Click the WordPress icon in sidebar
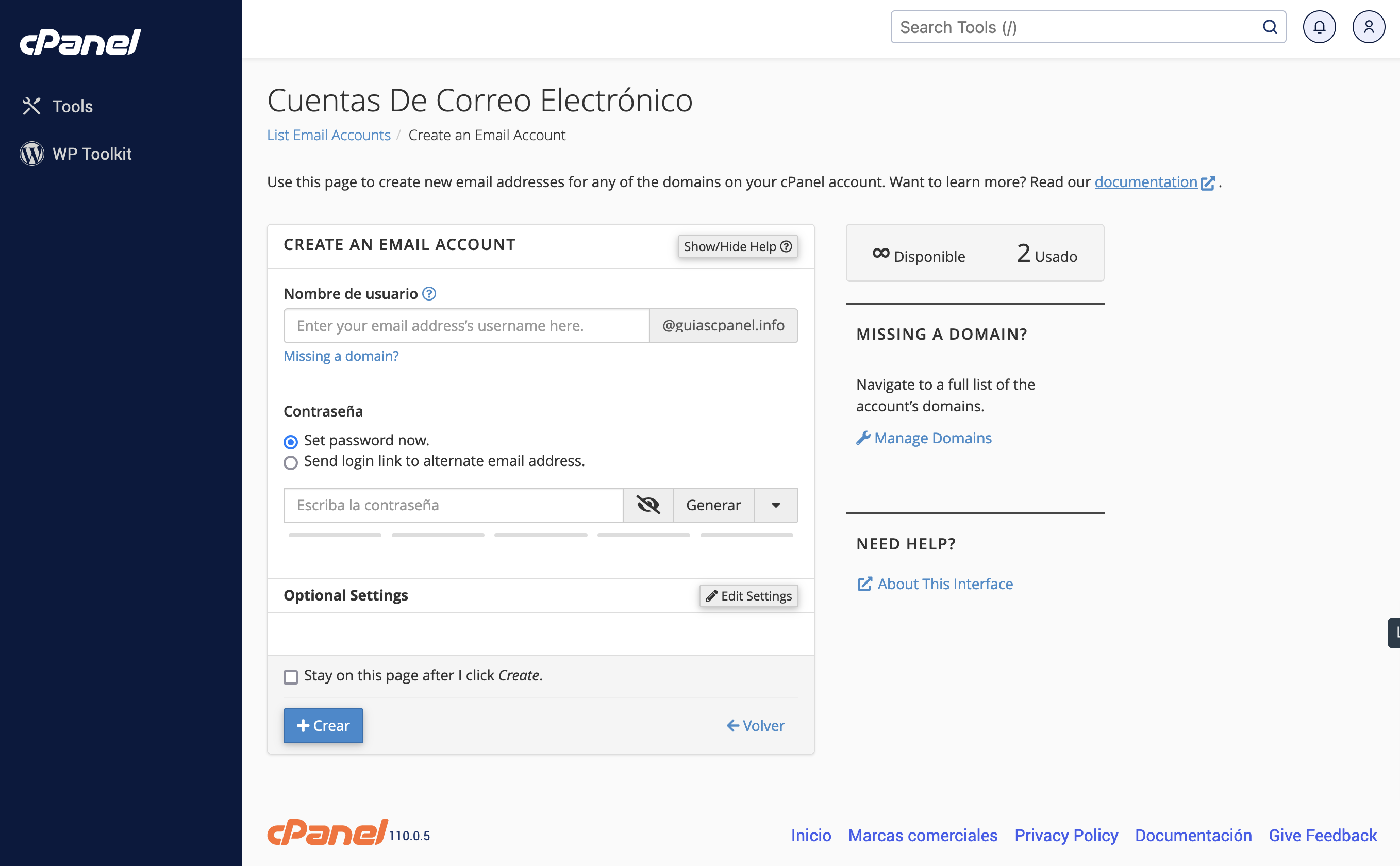Viewport: 1400px width, 866px height. [32, 154]
